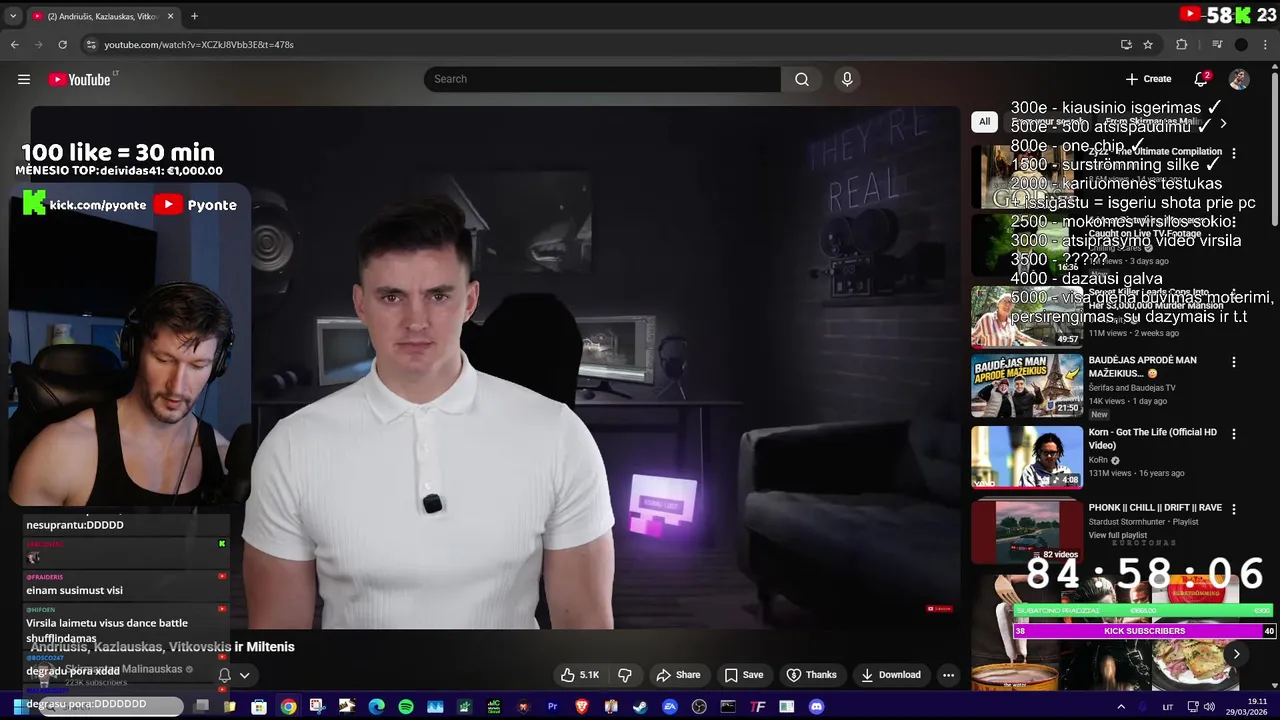This screenshot has height=720, width=1280.
Task: Start voice search with the microphone icon
Action: [847, 79]
